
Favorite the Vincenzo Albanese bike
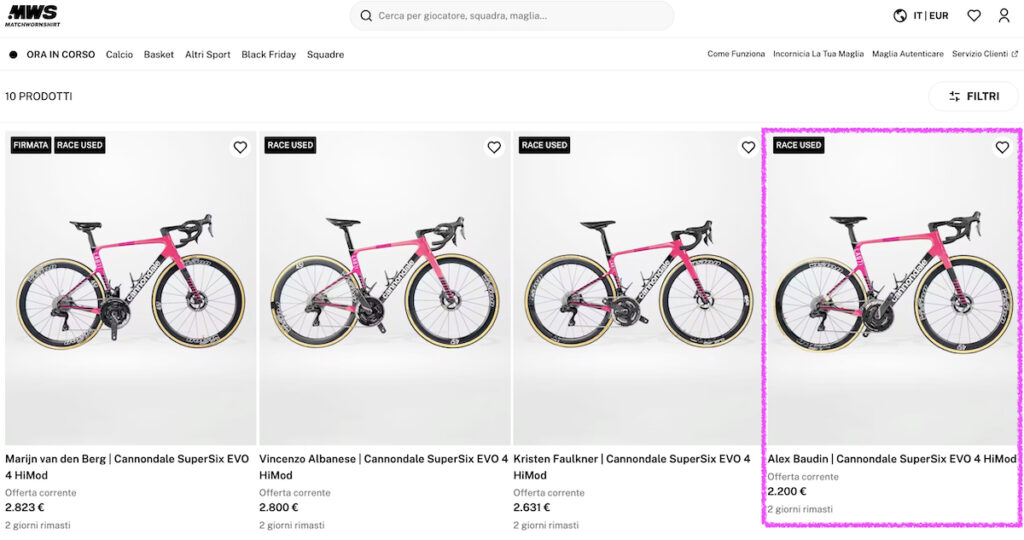[x=494, y=147]
